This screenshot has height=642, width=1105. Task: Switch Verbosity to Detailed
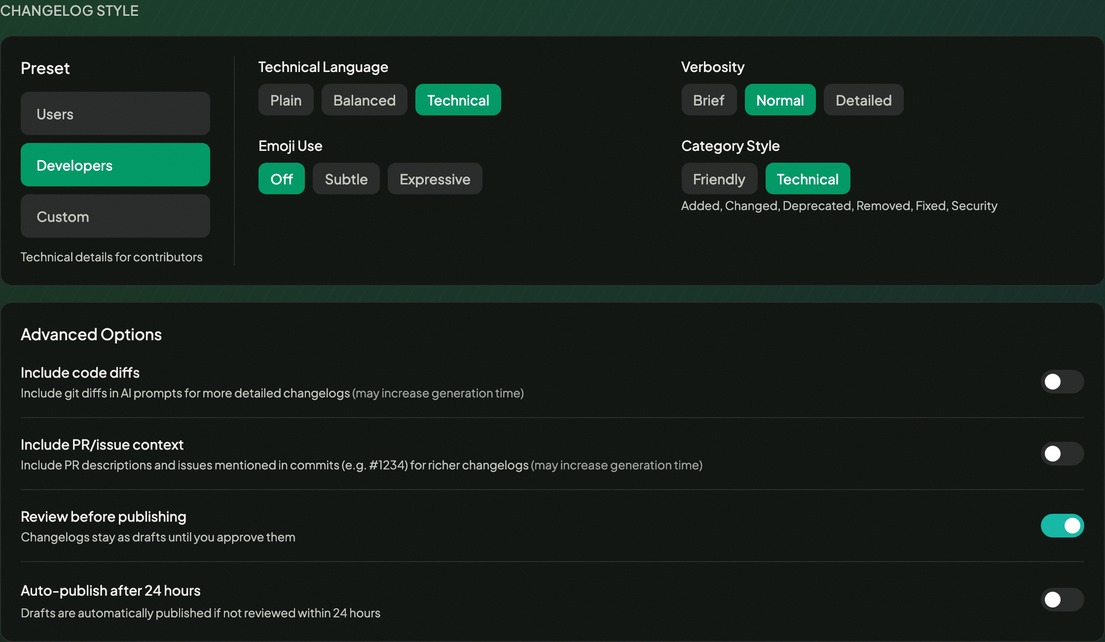click(863, 99)
